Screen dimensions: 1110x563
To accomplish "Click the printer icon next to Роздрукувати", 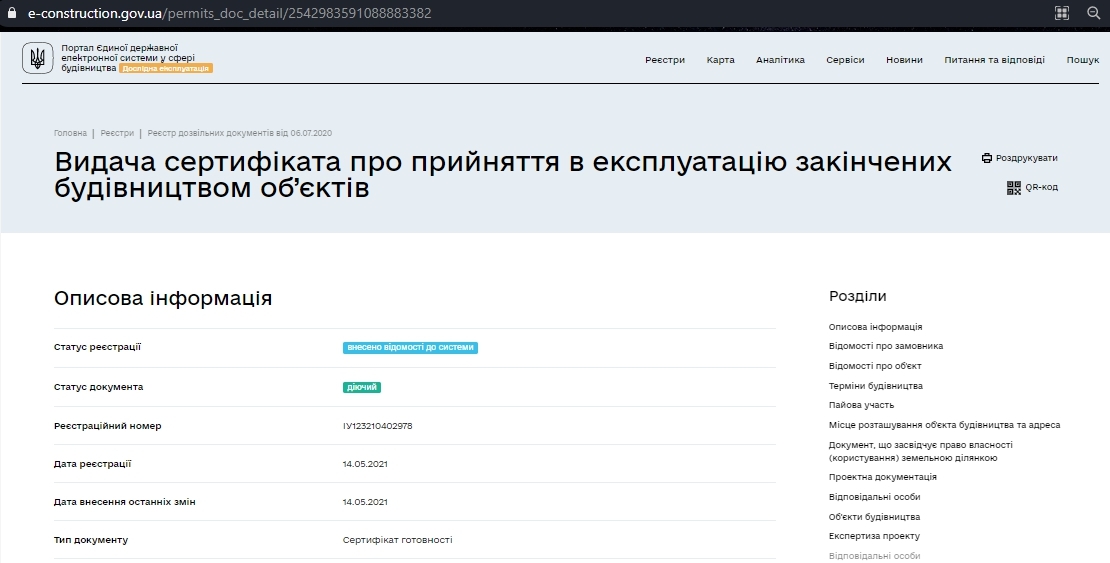I will pos(987,158).
